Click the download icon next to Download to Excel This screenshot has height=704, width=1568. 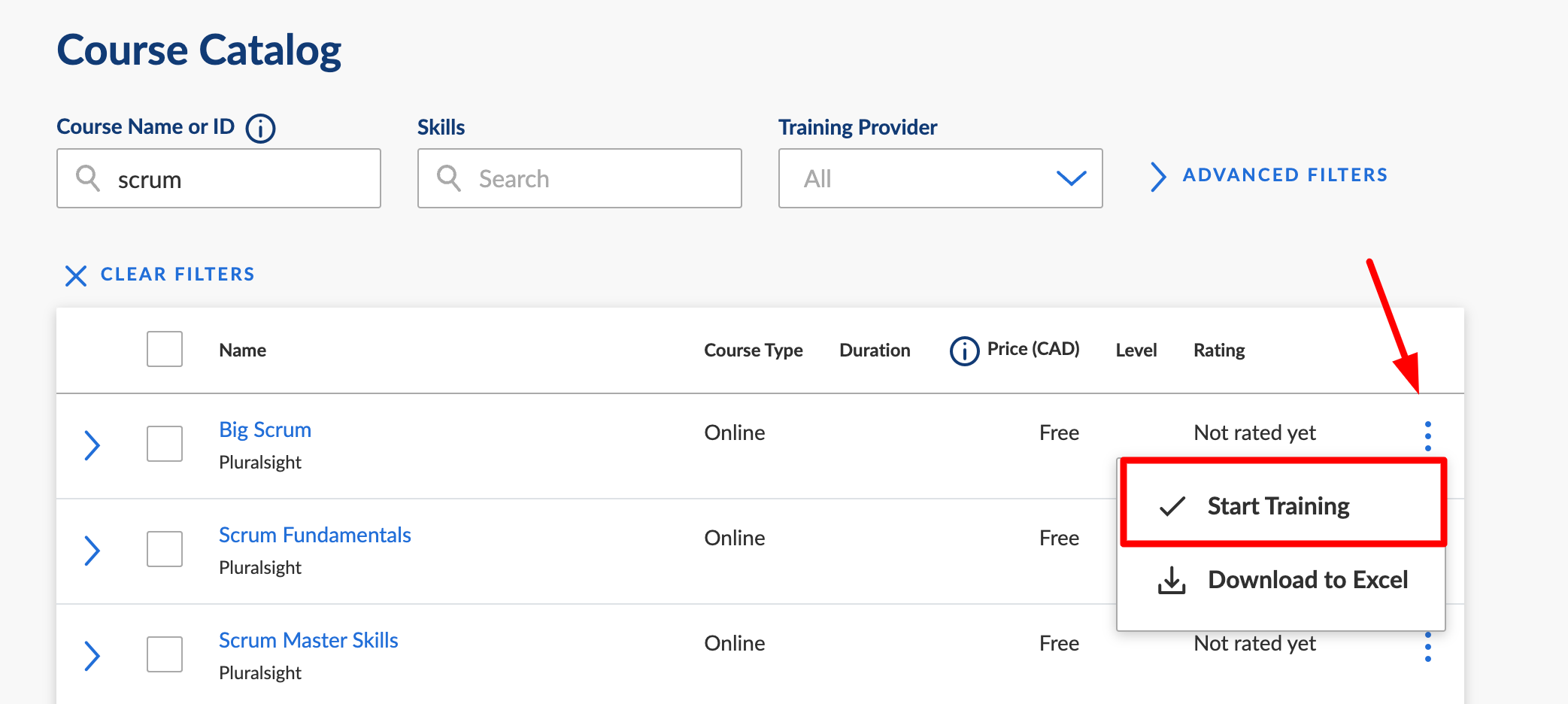pos(1171,581)
